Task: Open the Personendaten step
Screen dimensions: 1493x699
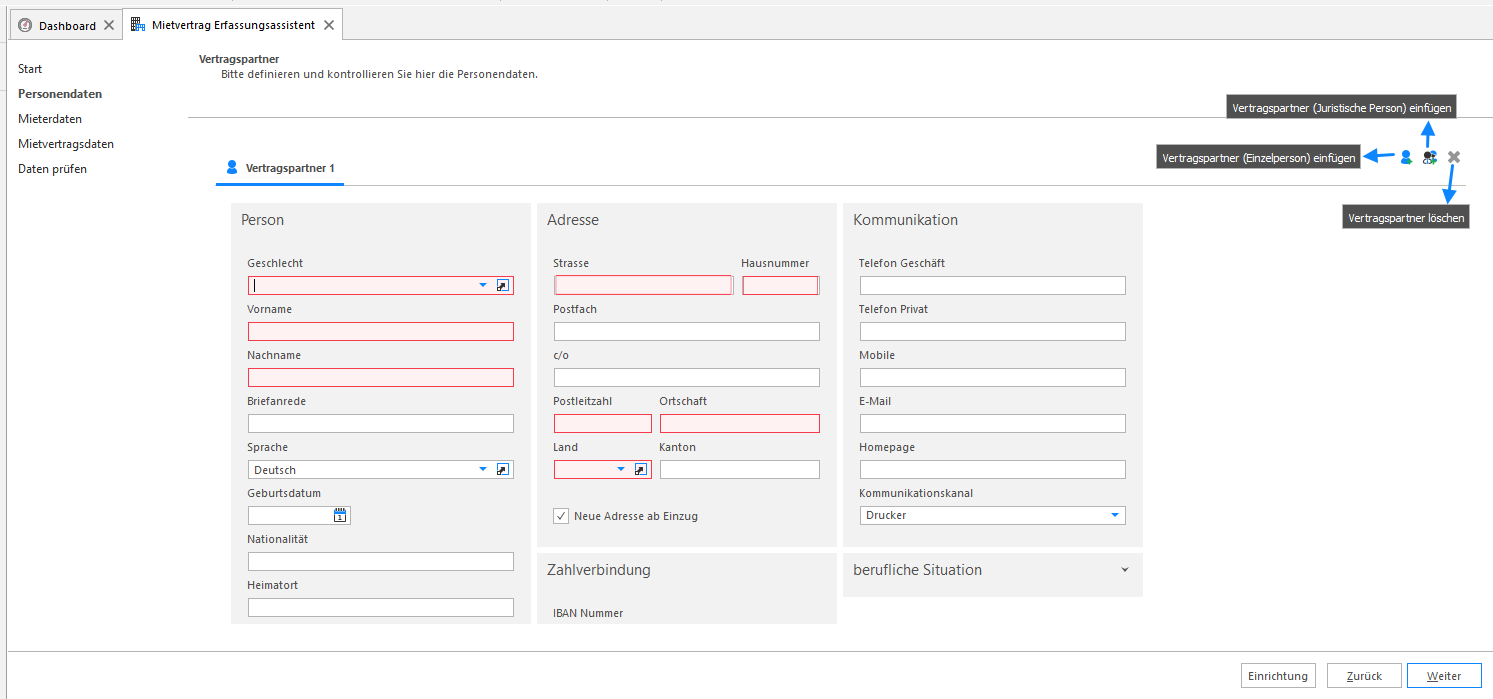Action: (x=60, y=94)
